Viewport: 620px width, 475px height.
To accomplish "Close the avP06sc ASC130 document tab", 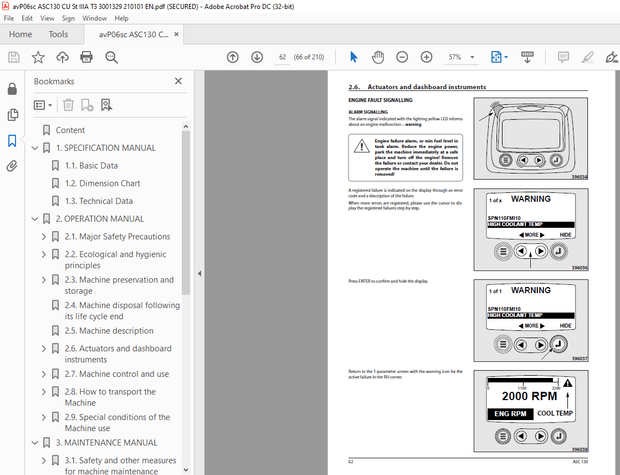I will coord(176,34).
